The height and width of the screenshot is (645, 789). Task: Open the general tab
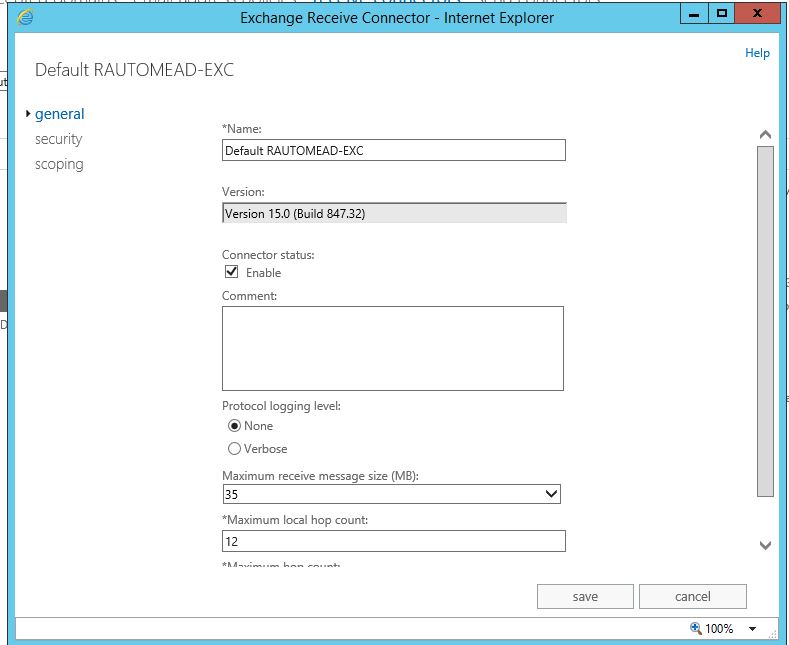pyautogui.click(x=59, y=114)
